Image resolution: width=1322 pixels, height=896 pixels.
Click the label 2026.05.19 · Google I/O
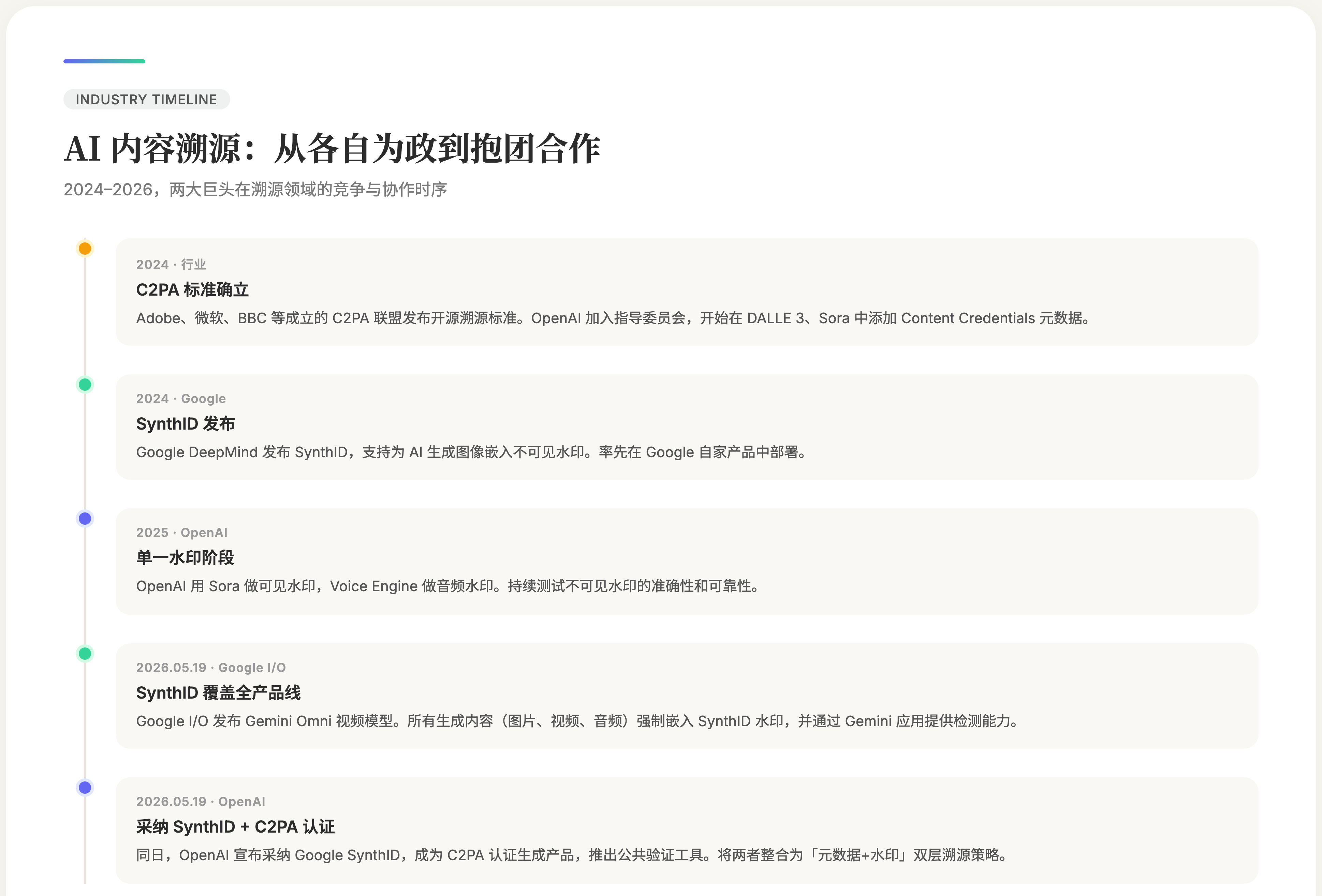tap(211, 668)
